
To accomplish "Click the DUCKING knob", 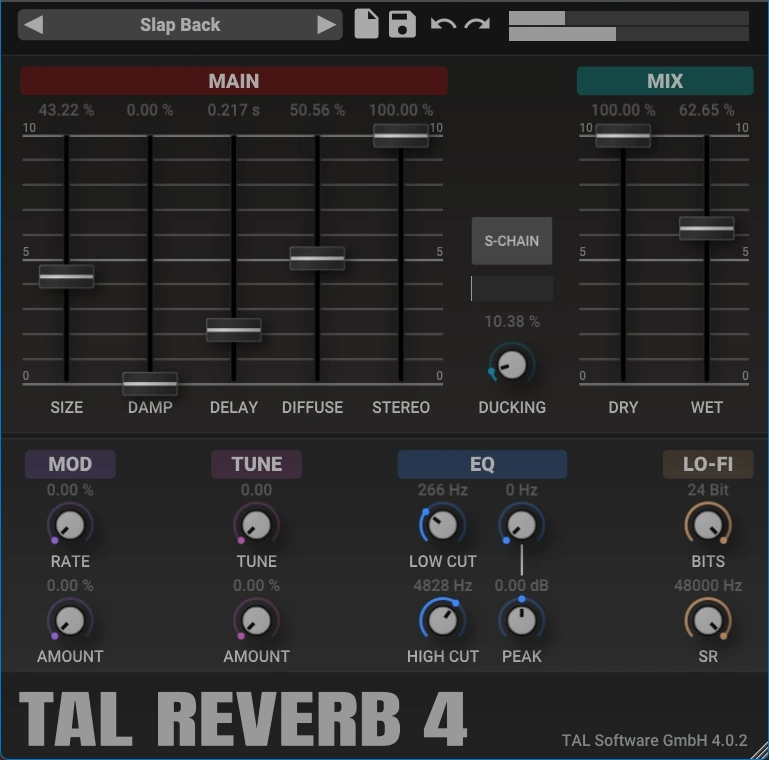I will (x=512, y=365).
